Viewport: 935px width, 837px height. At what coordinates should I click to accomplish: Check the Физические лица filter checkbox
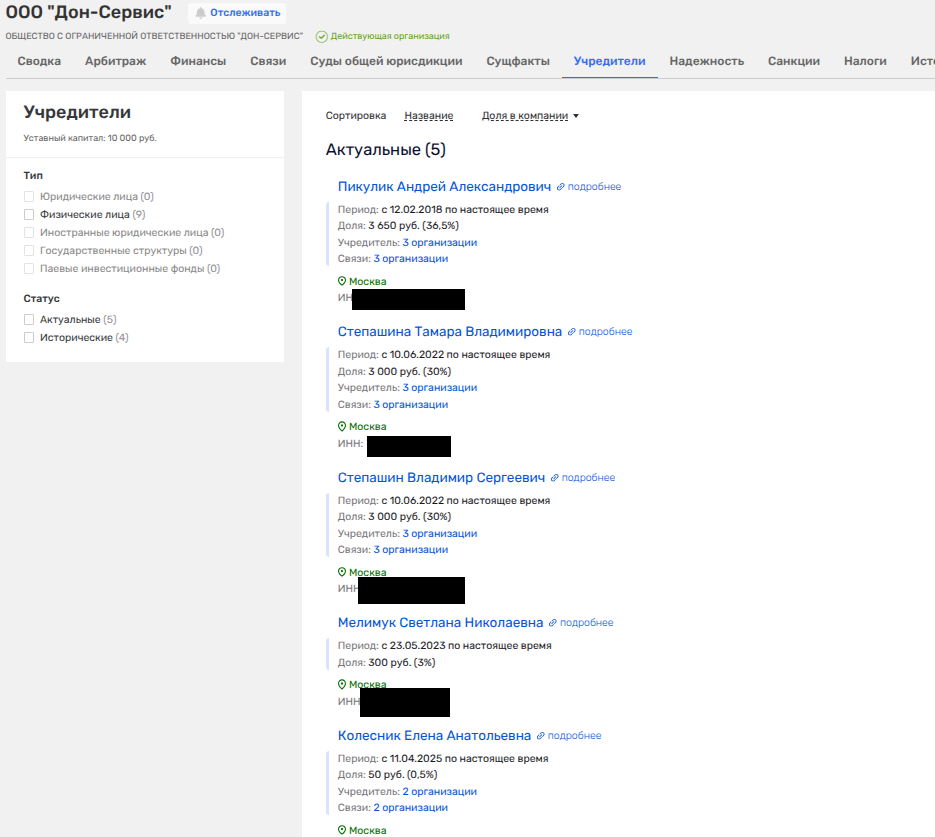(29, 214)
